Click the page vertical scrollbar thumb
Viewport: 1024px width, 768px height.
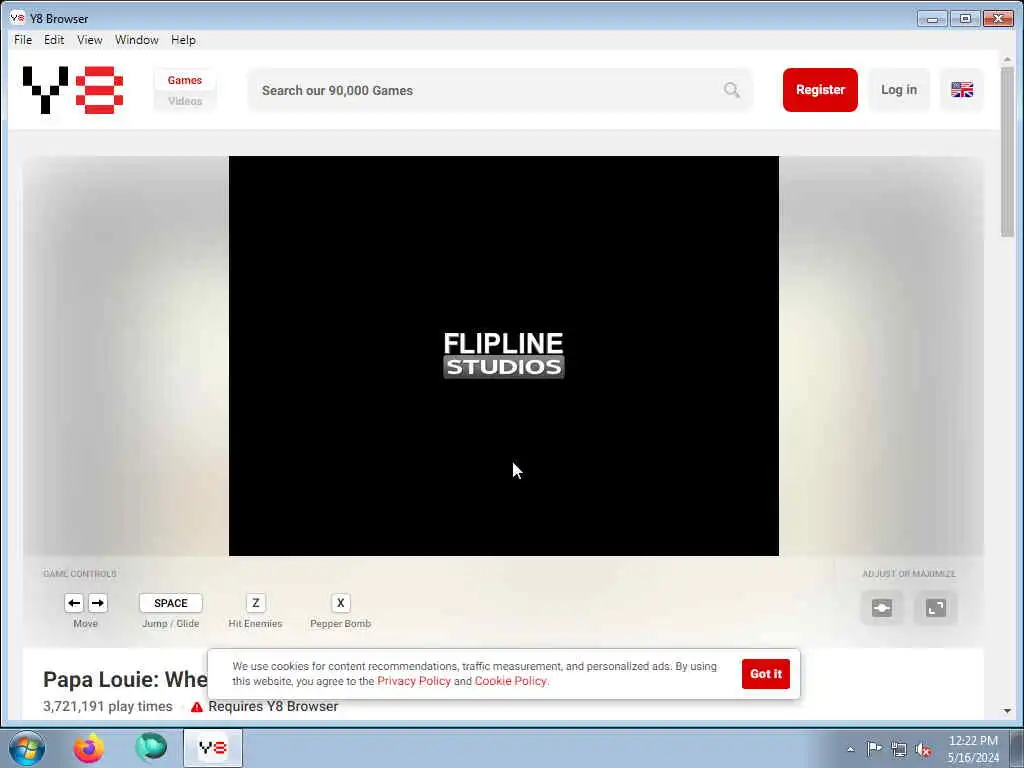click(x=1007, y=152)
